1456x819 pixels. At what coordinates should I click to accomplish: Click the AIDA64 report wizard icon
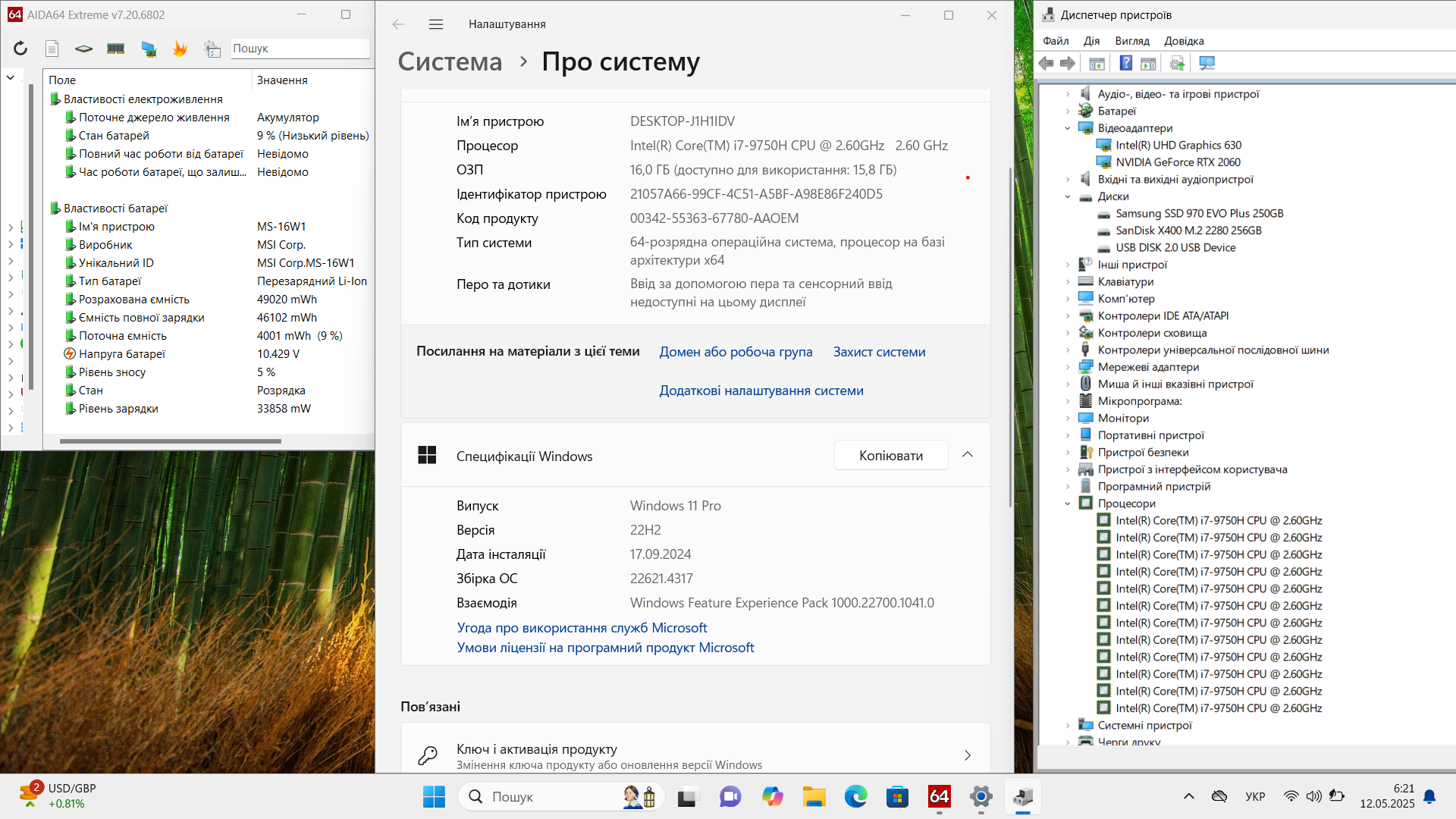pos(212,49)
